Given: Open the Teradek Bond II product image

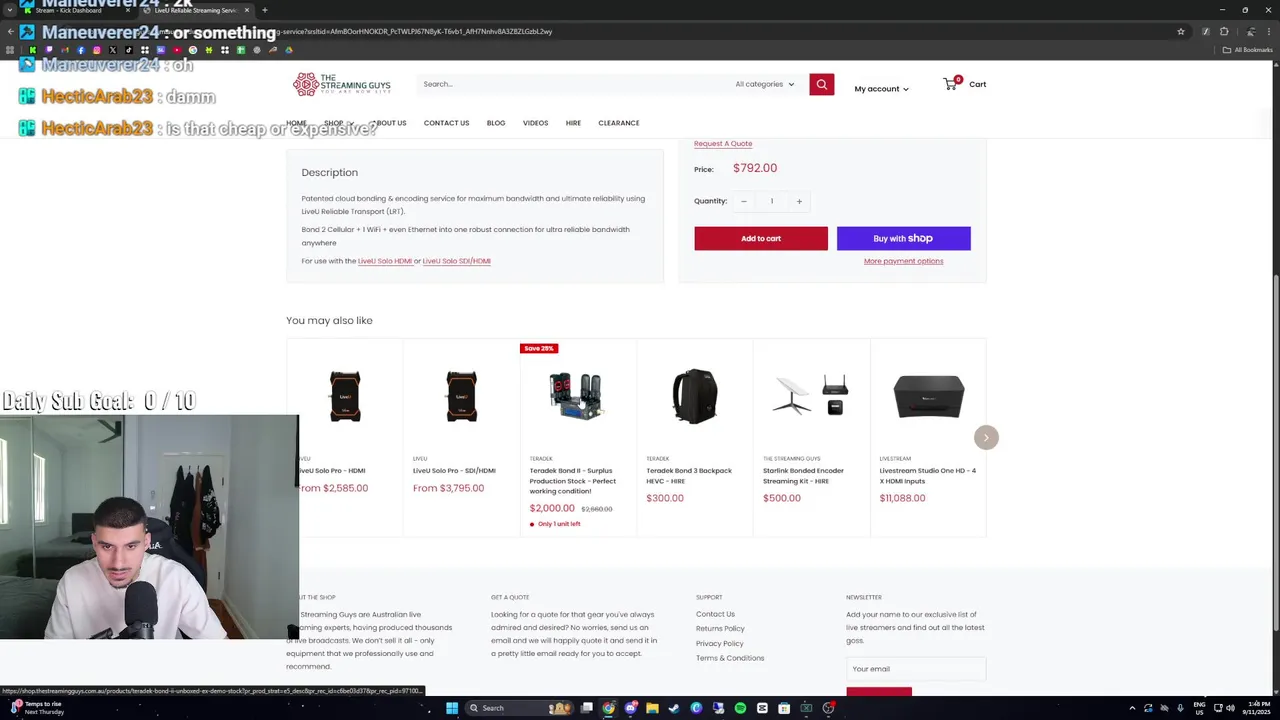Looking at the screenshot, I should [577, 396].
